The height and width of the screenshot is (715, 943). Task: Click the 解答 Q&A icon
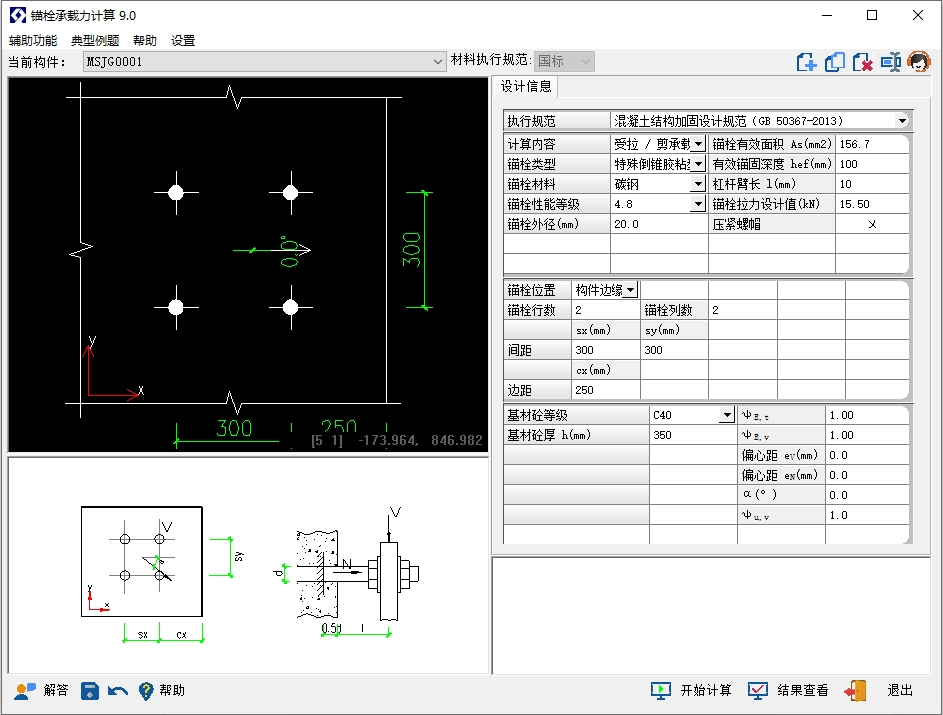pos(42,691)
